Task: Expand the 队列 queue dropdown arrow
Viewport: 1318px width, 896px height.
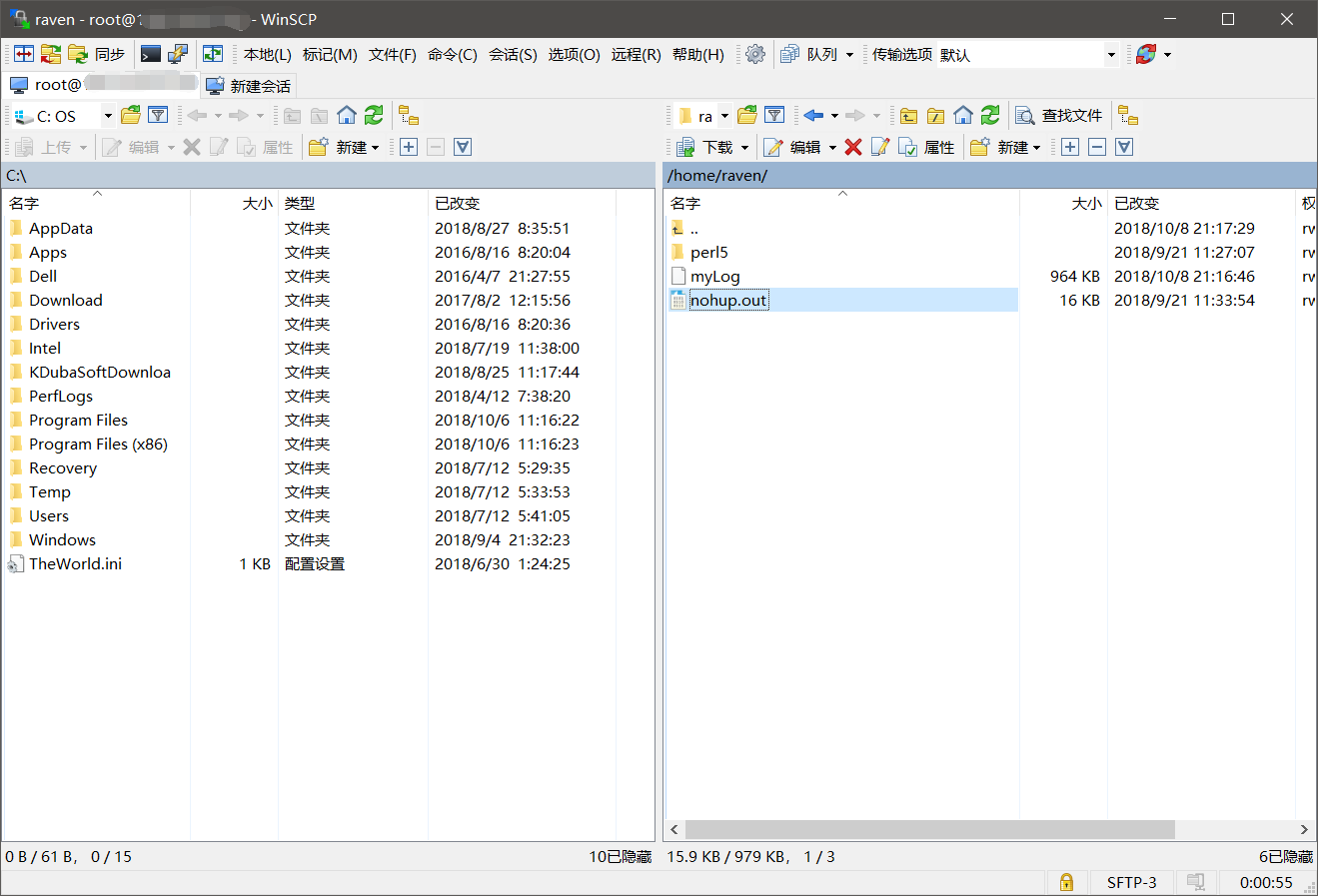Action: (x=850, y=55)
